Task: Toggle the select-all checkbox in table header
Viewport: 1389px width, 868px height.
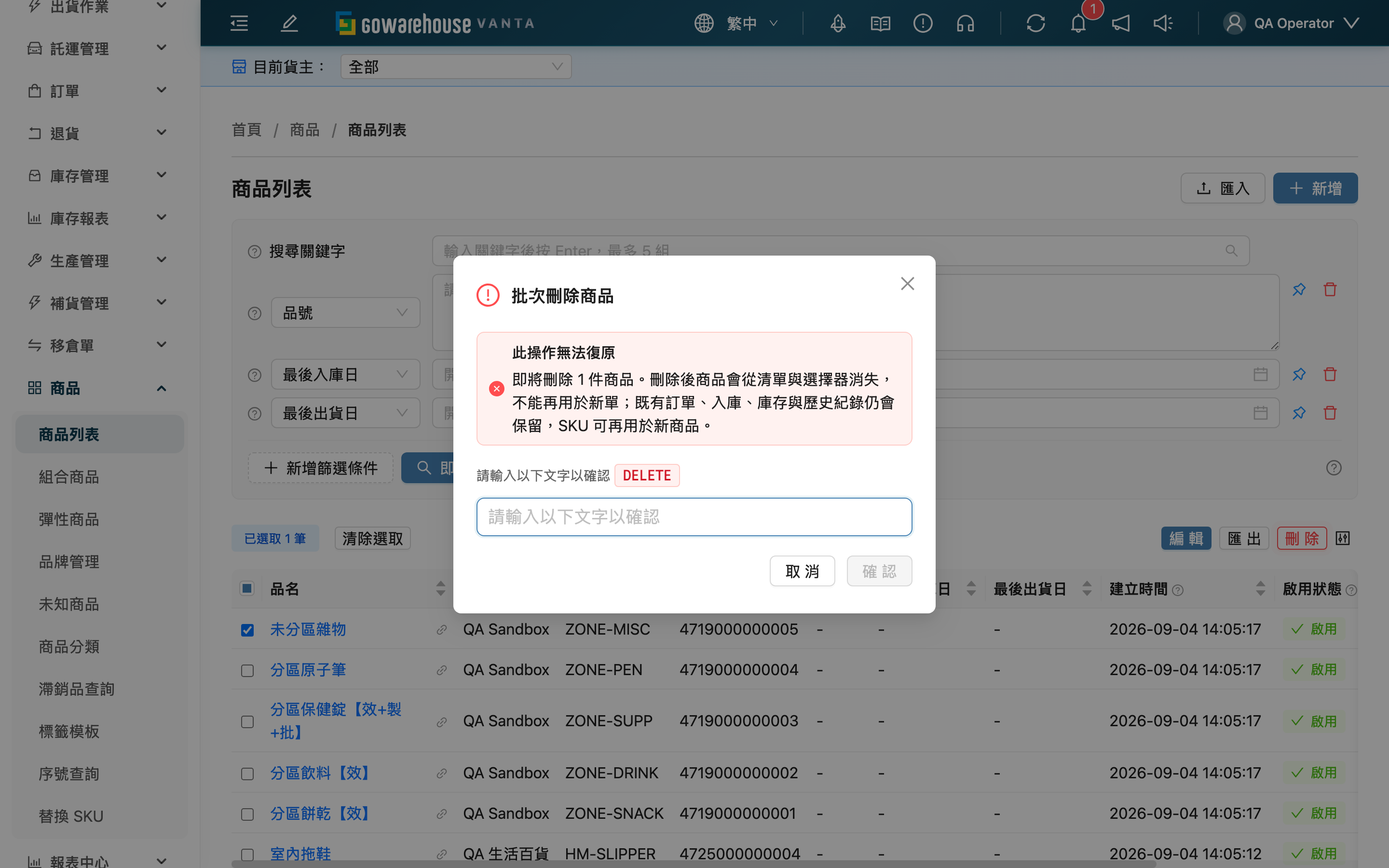Action: [247, 588]
